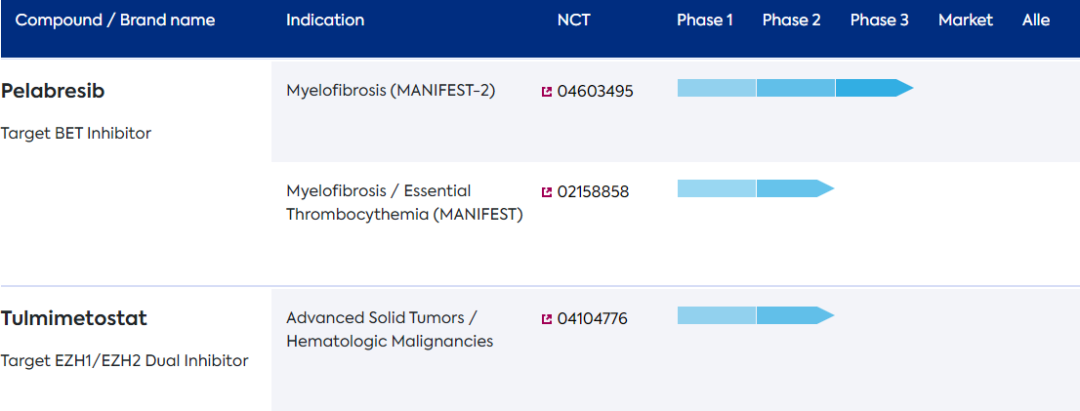The height and width of the screenshot is (411, 1080).
Task: Click external link icon beside NCT 04603495
Action: point(547,92)
